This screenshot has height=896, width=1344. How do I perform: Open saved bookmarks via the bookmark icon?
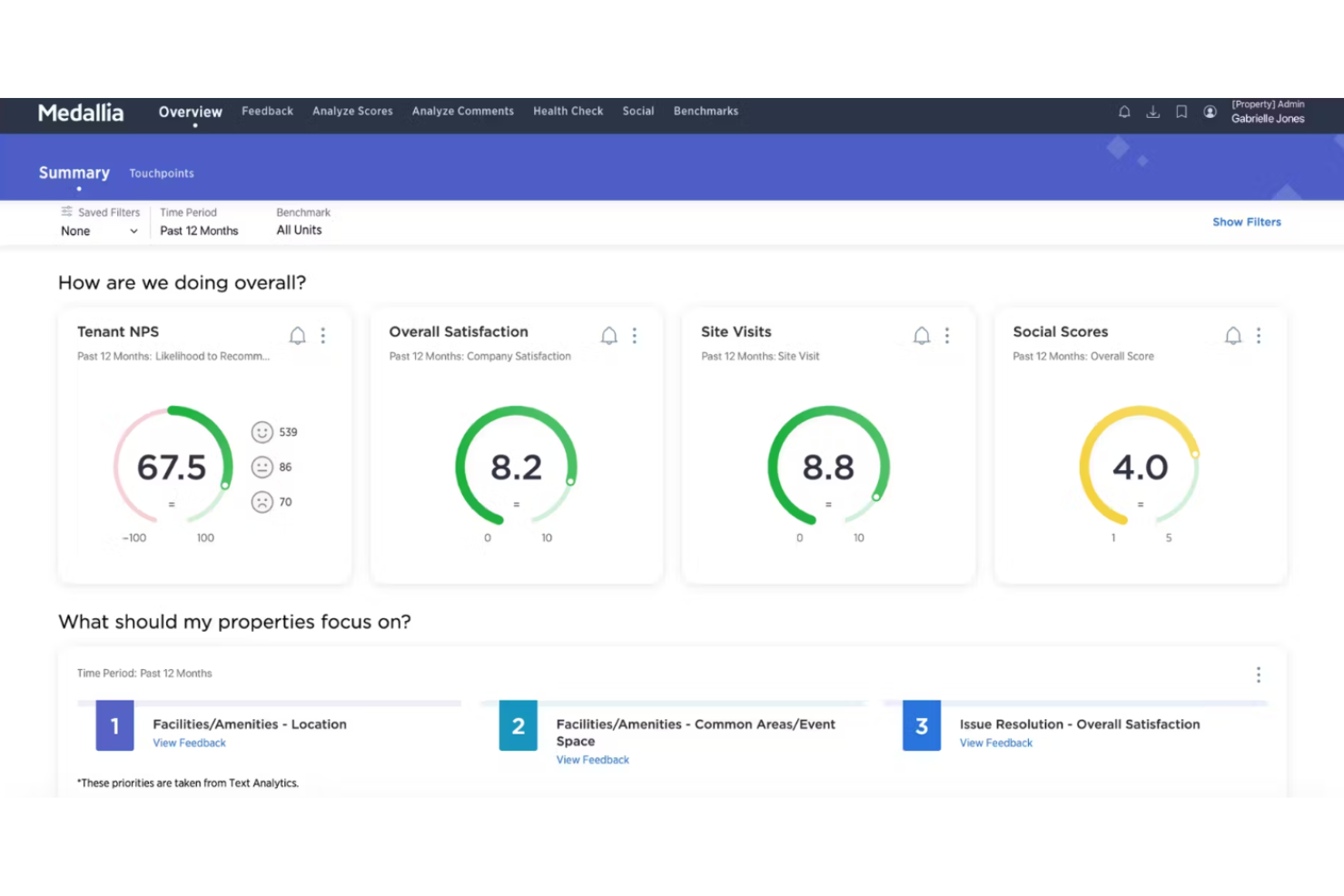1181,112
